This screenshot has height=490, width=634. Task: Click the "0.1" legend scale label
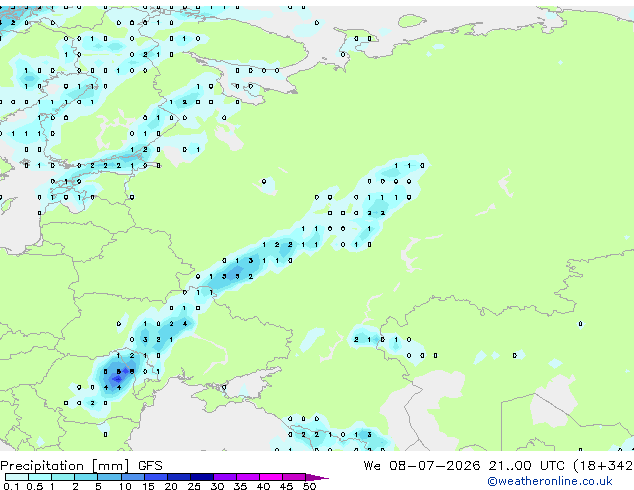[x=11, y=486]
